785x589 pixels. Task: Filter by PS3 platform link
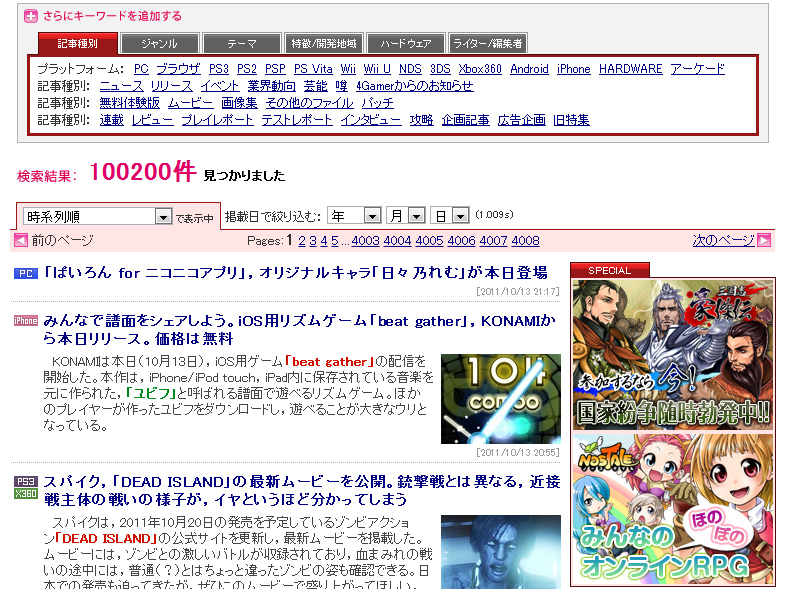(219, 69)
